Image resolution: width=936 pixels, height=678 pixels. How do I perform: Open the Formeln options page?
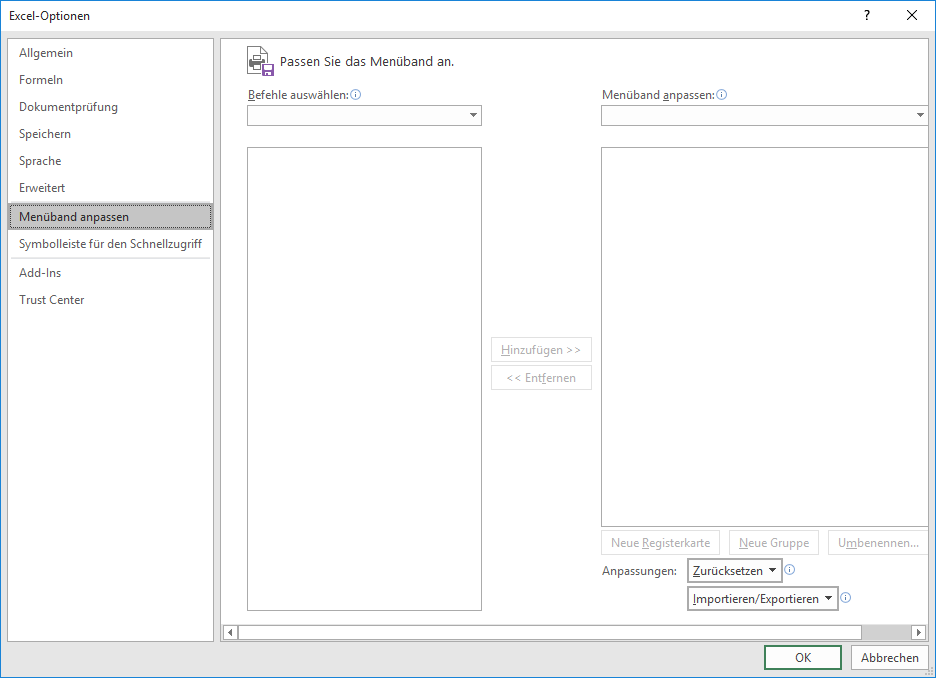110,79
